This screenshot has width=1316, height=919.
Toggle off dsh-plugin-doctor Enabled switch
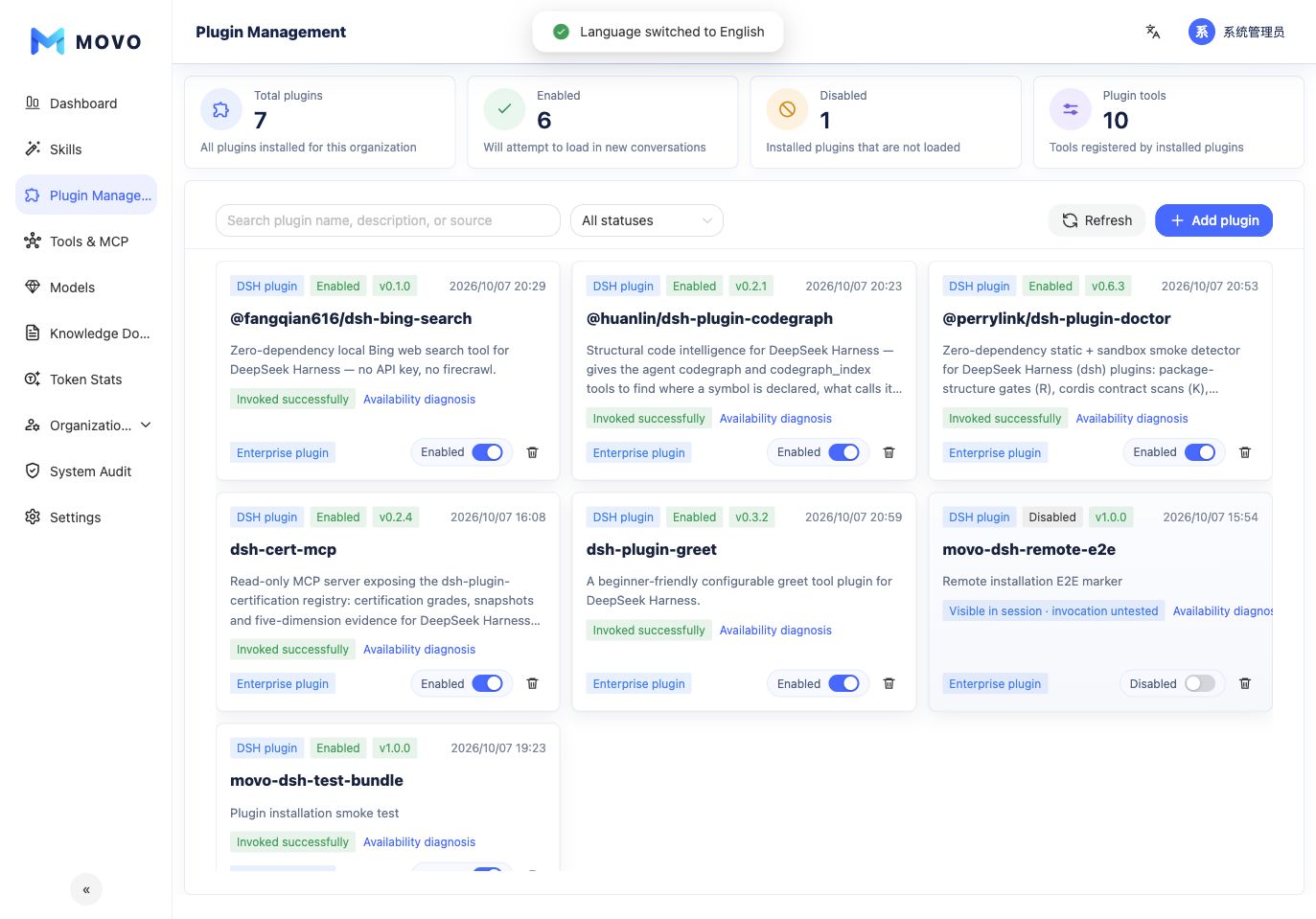point(1200,452)
